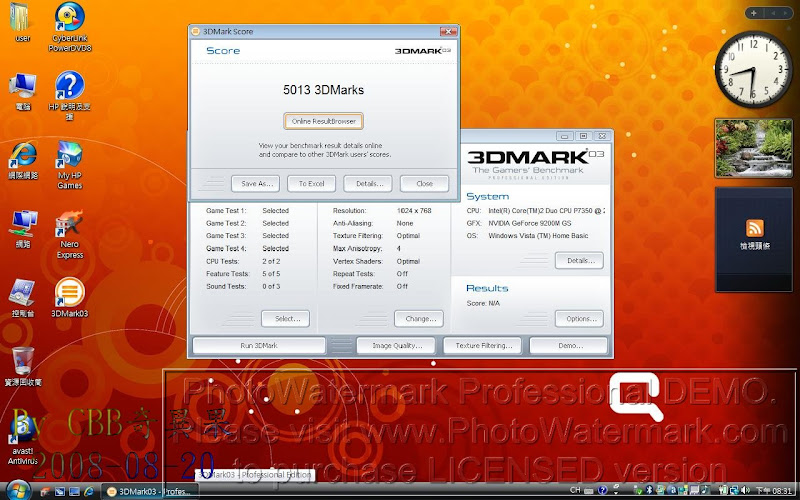Open the Network desktop icon
Viewport: 800px width, 500px height.
coord(23,229)
